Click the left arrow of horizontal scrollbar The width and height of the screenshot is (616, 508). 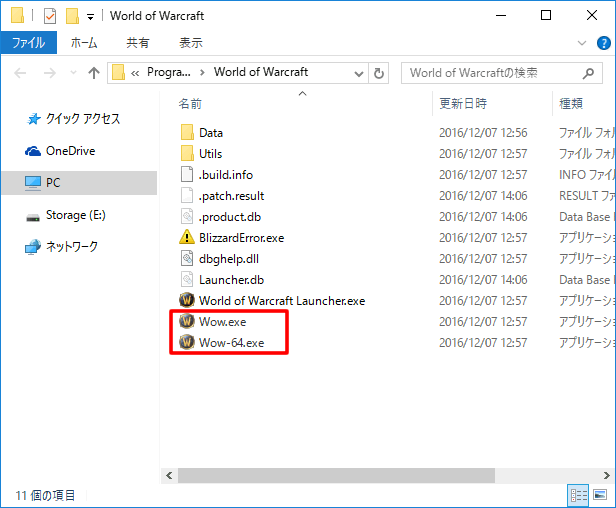tap(169, 475)
